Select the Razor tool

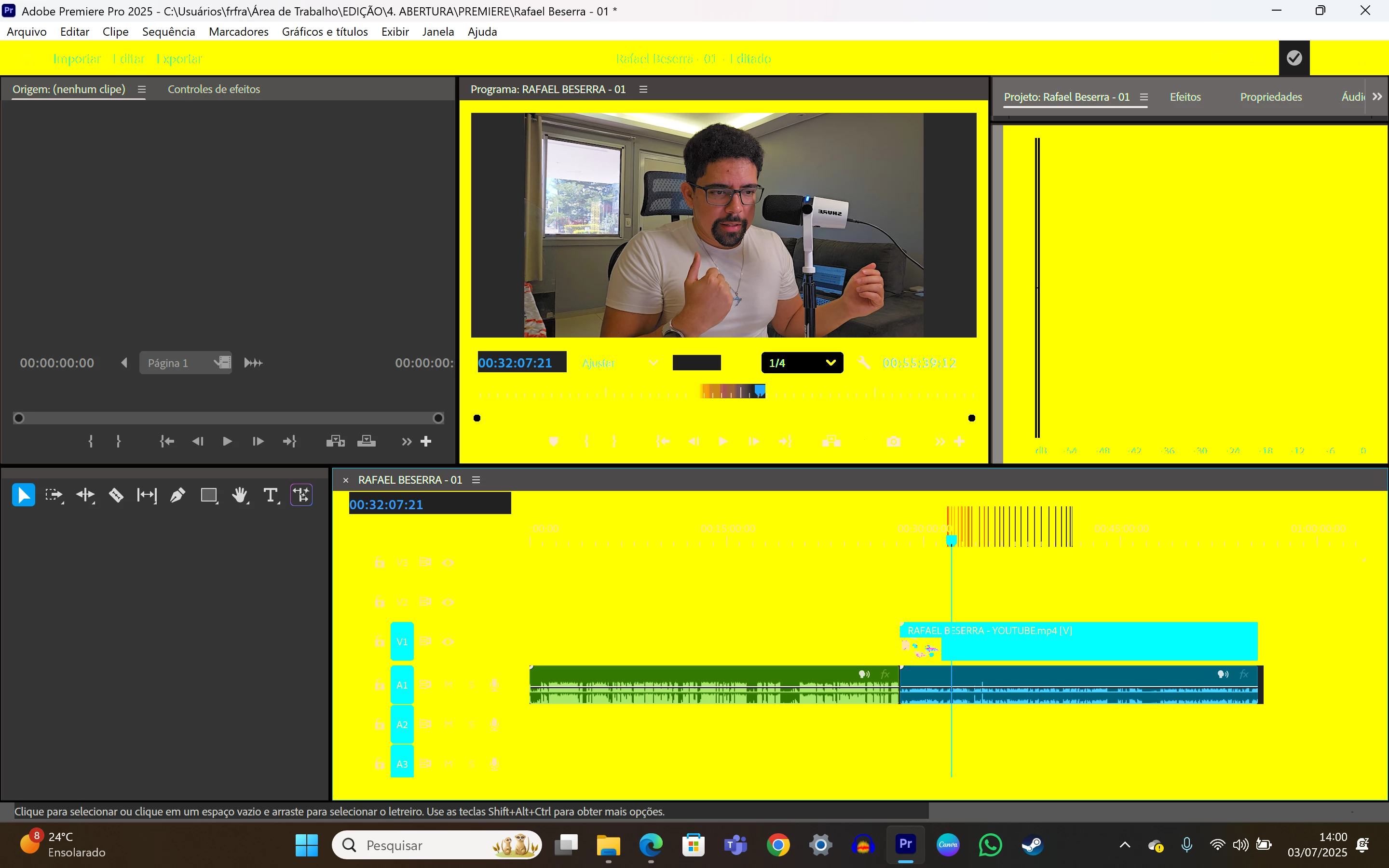pyautogui.click(x=116, y=495)
